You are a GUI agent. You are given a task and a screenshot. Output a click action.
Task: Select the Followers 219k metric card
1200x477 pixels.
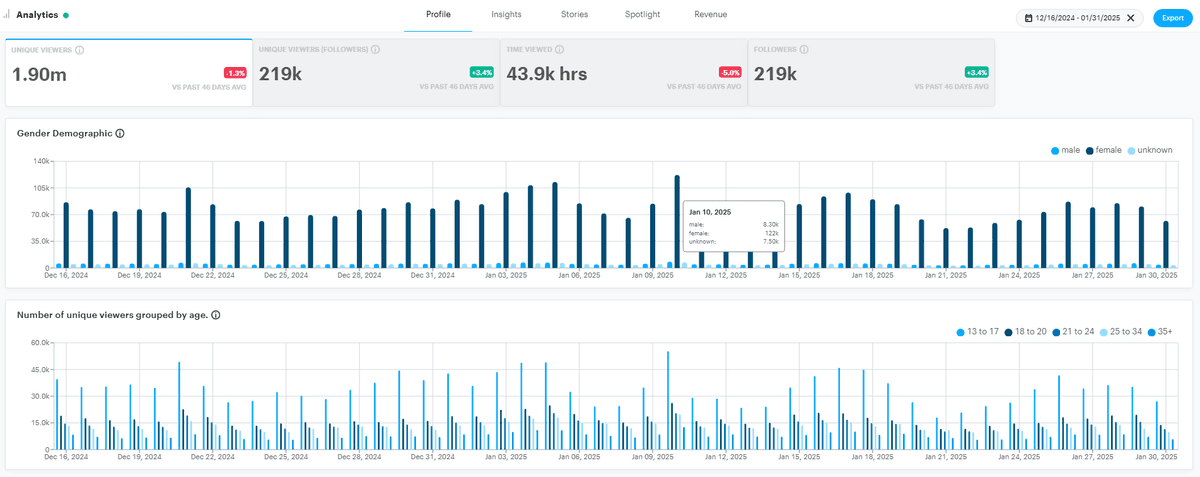click(x=870, y=73)
